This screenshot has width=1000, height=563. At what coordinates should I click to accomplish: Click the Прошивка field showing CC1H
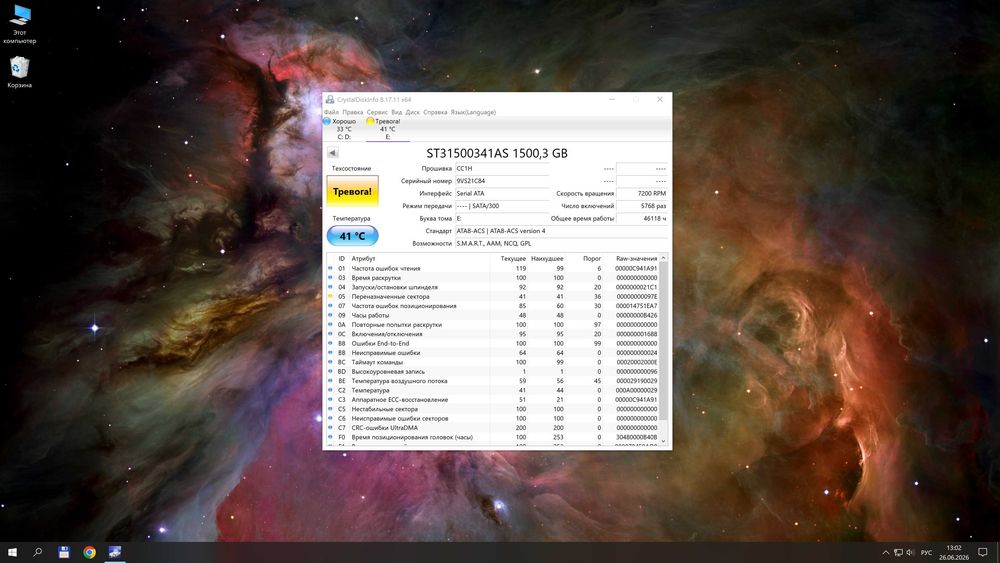click(501, 168)
